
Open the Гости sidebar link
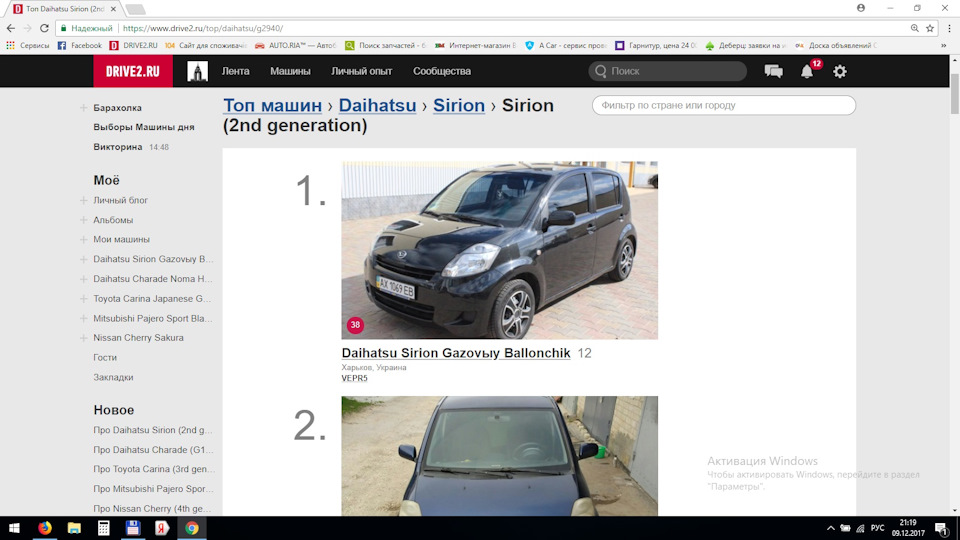coord(105,358)
